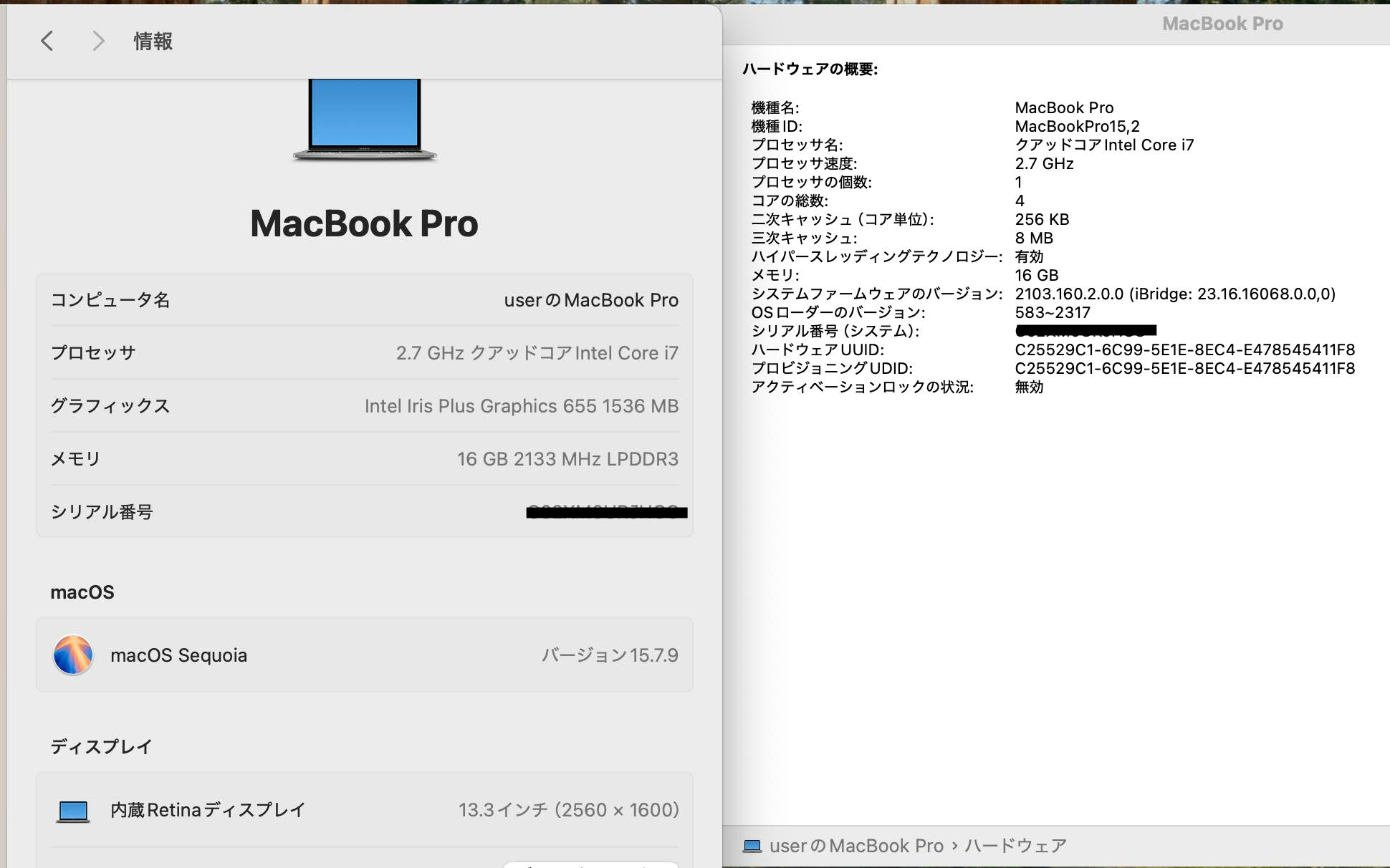Click the プロセッサ row in the info list
The width and height of the screenshot is (1390, 868).
[365, 353]
